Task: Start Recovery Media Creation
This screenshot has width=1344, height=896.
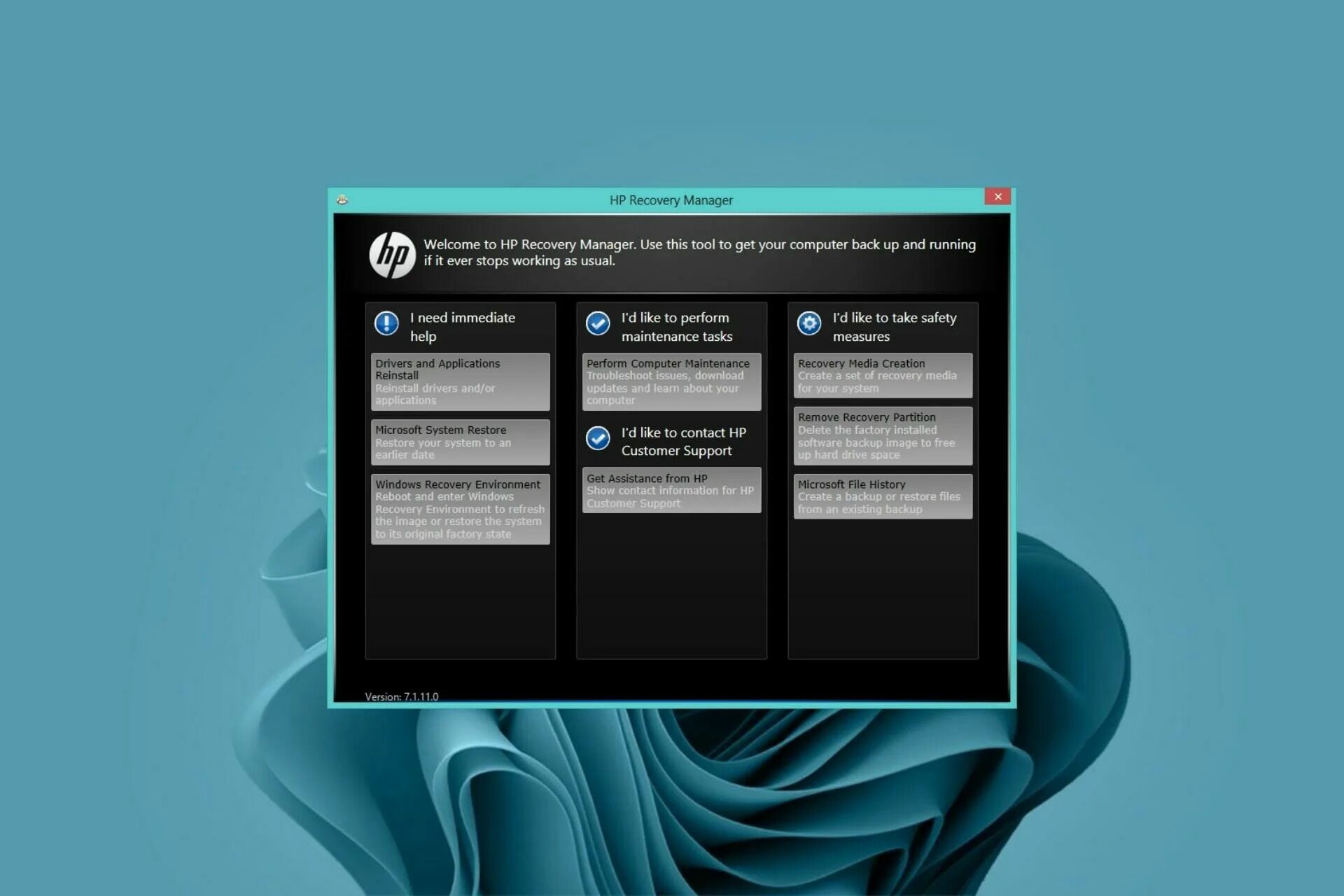Action: pyautogui.click(x=883, y=375)
